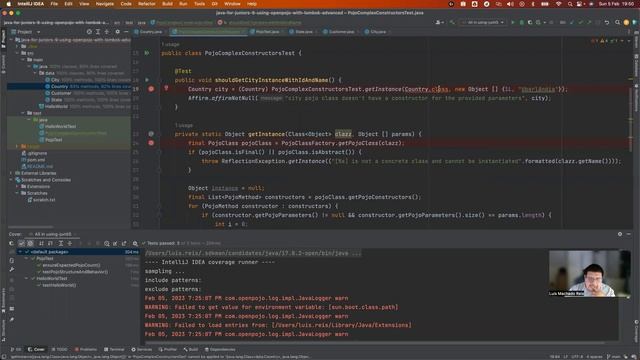Image resolution: width=640 pixels, height=360 pixels.
Task: Collapse the data package node
Action: pos(35,73)
